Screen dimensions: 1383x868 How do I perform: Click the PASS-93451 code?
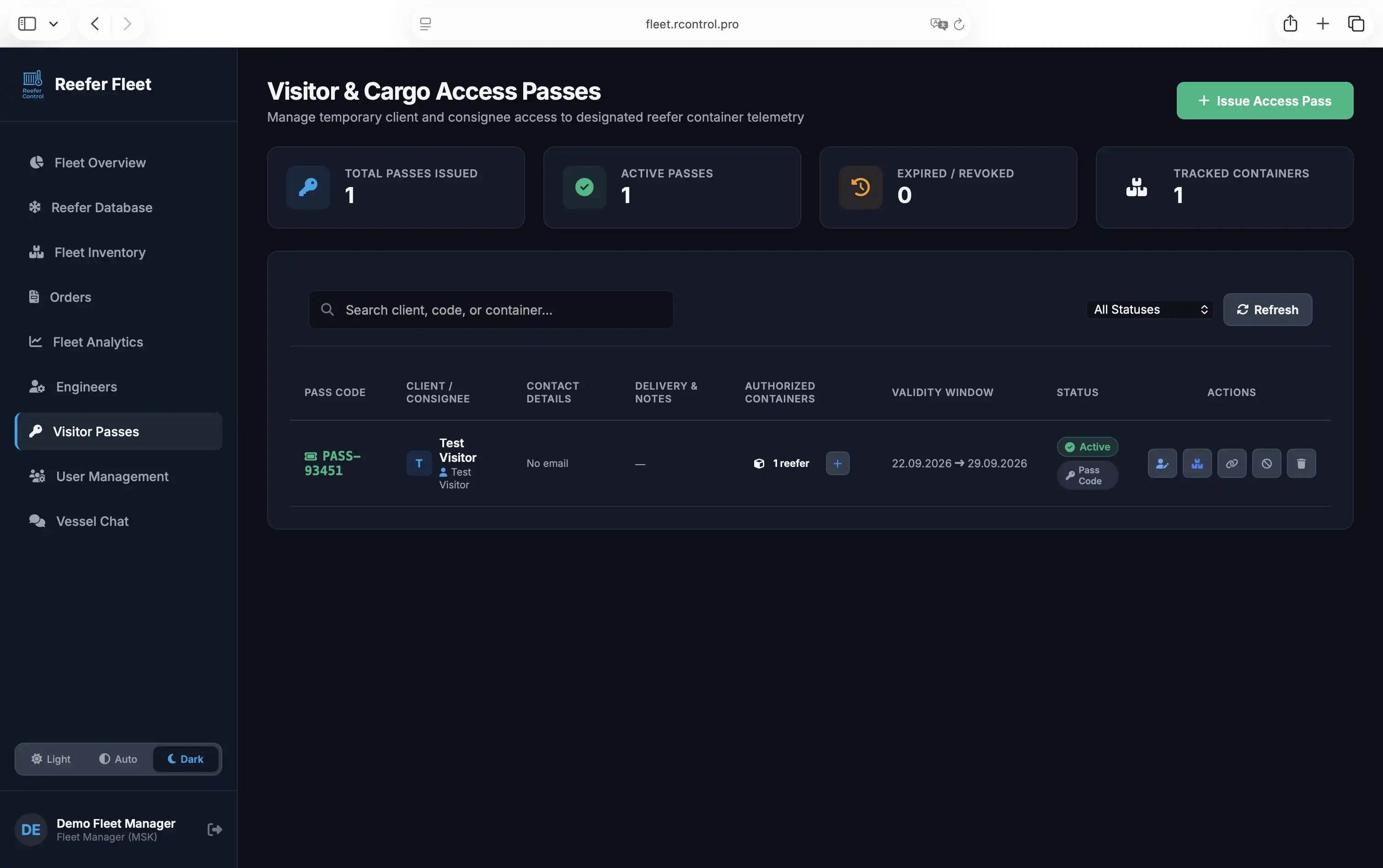pyautogui.click(x=332, y=463)
